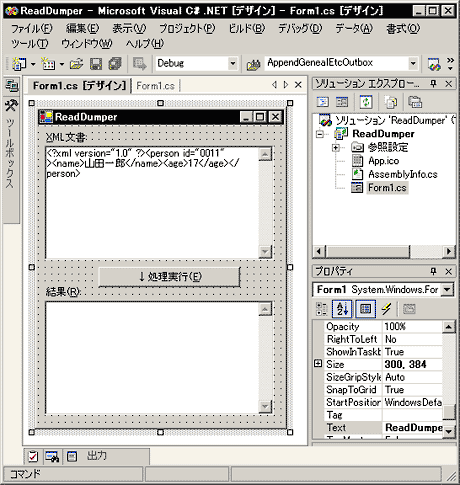Screen dimensions: 460x485
Task: Click Properties icon in Solution Explorer toolbar
Action: click(x=415, y=102)
